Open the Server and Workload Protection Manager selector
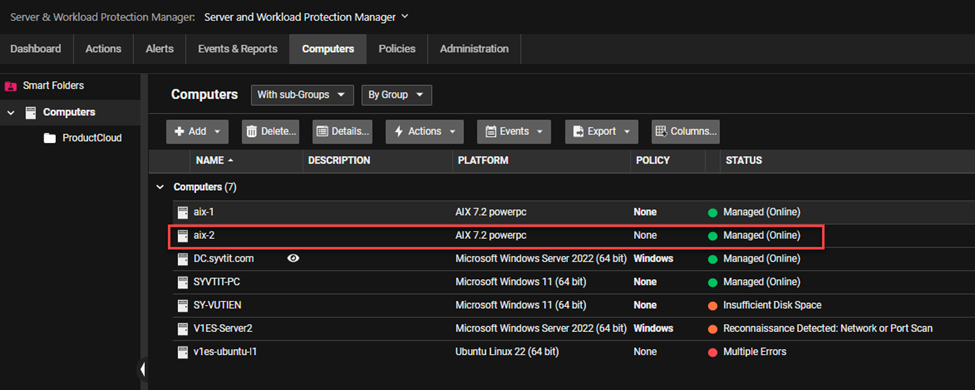975x390 pixels. (x=306, y=17)
